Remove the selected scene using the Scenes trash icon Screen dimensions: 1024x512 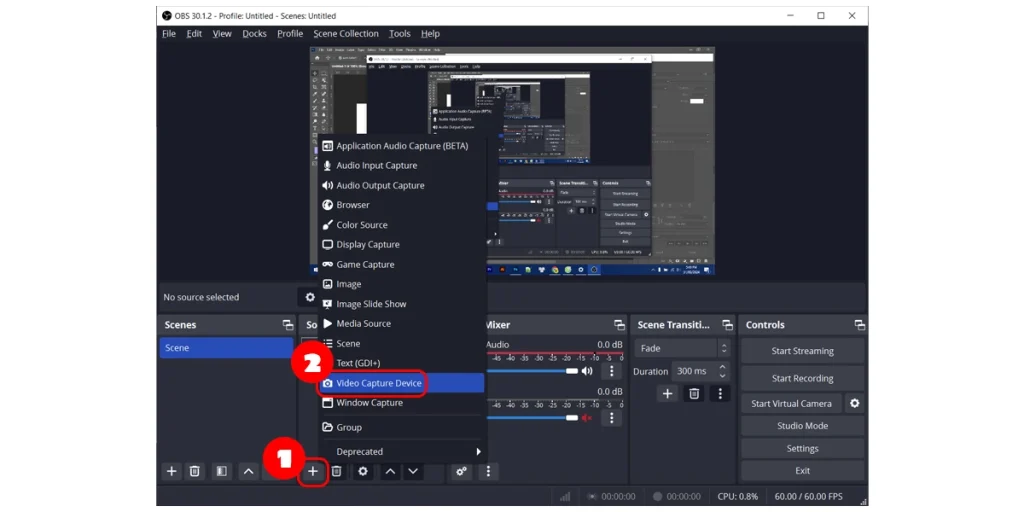(194, 471)
